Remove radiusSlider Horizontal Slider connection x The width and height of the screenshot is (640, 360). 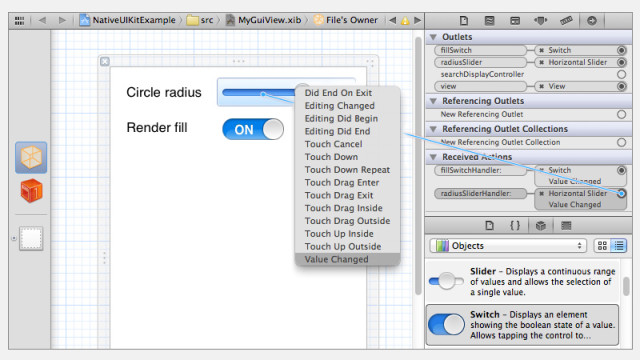(542, 62)
